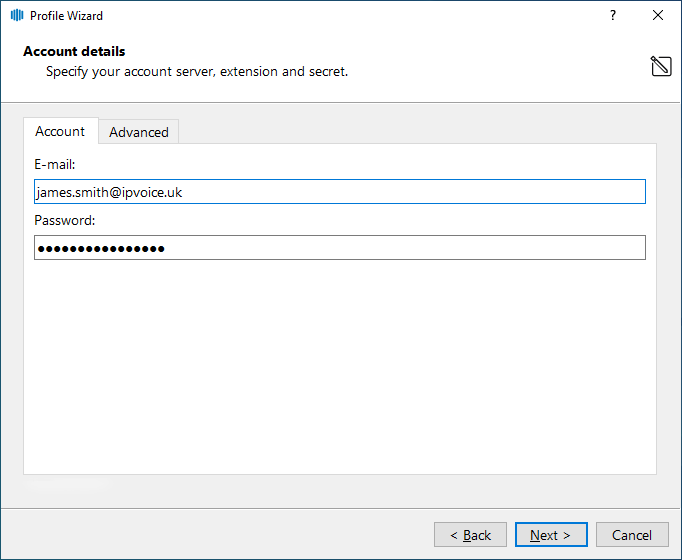
Task: Click the Profile Wizard app icon in title bar
Action: tap(17, 16)
